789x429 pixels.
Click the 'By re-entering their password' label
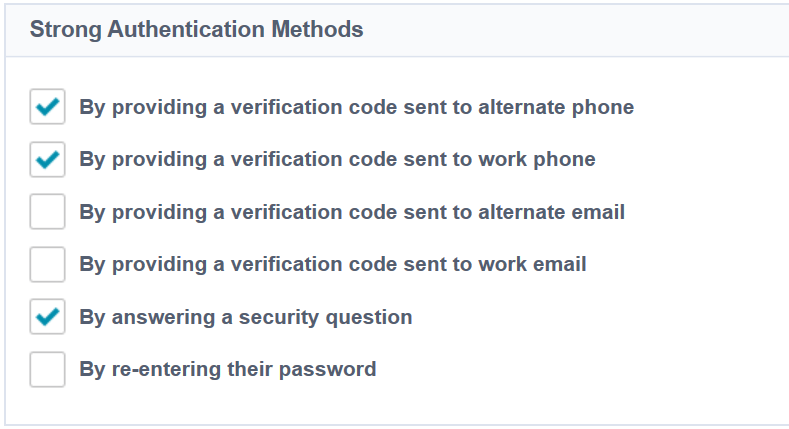[x=228, y=370]
